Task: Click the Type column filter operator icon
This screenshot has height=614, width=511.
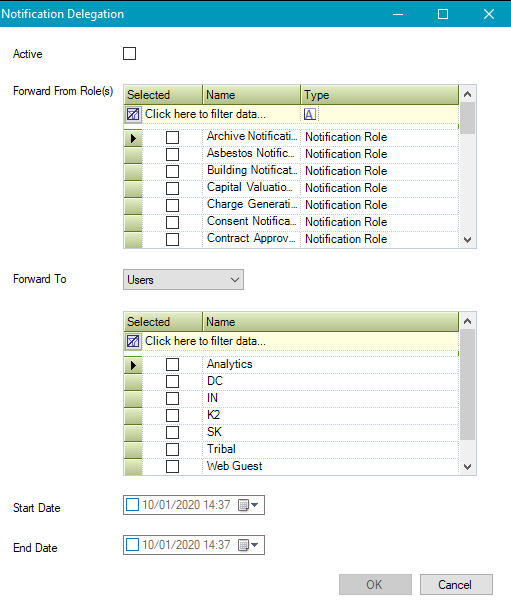Action: [x=309, y=114]
